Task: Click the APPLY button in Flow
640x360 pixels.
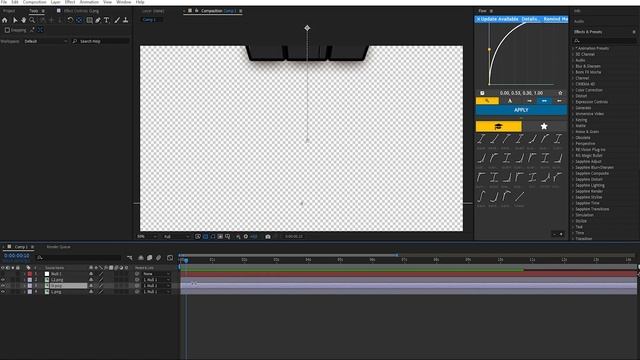Action: pos(521,110)
